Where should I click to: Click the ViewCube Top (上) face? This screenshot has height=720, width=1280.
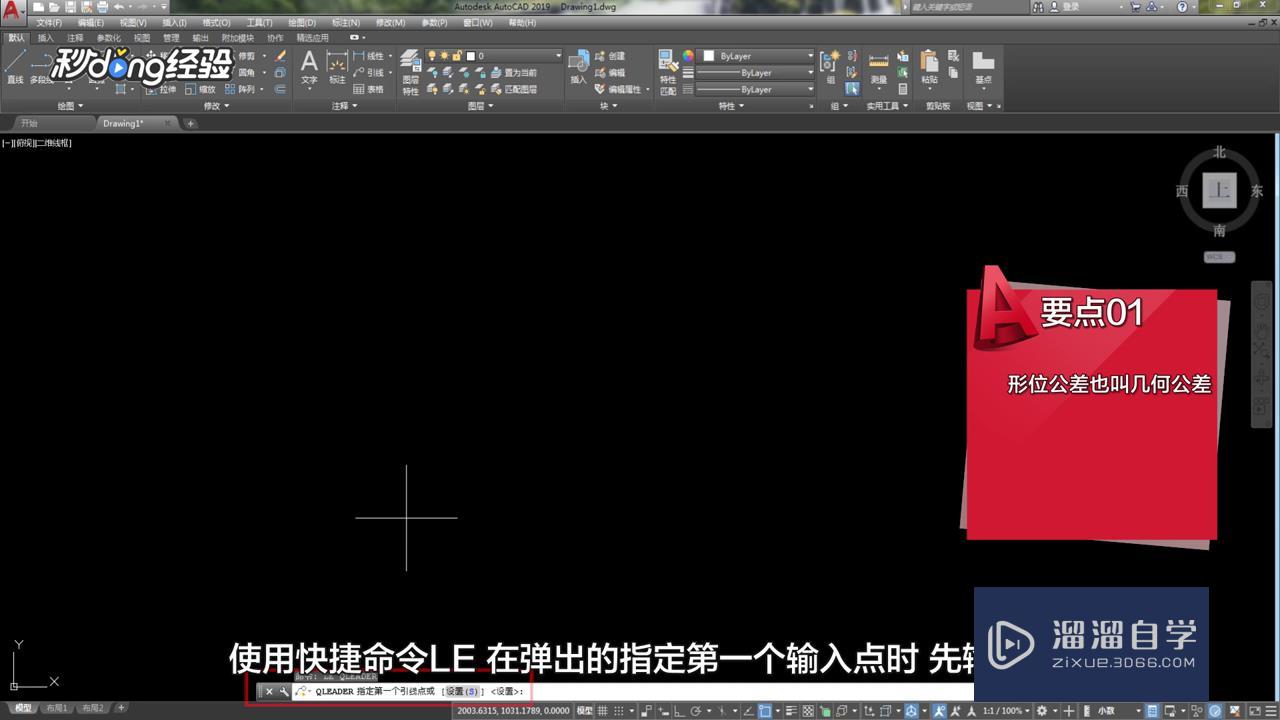1219,190
